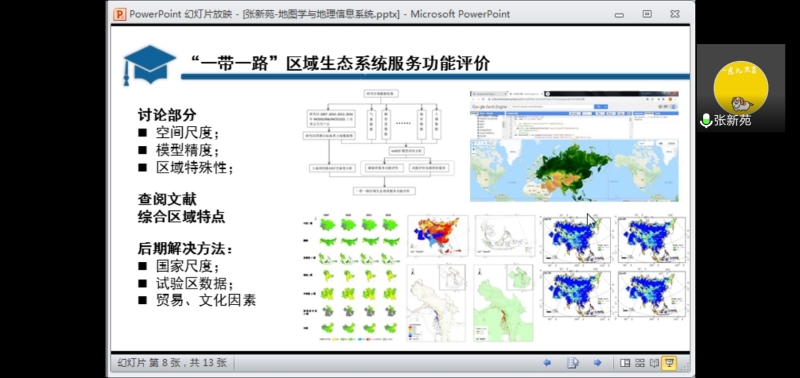Open Slide Sorter view icon

(640, 363)
